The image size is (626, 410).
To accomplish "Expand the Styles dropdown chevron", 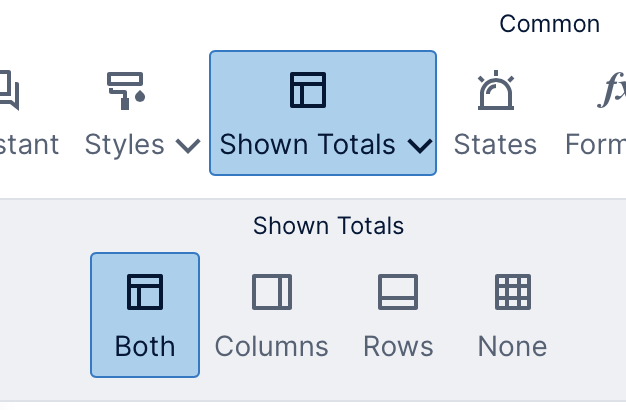I will [x=188, y=146].
